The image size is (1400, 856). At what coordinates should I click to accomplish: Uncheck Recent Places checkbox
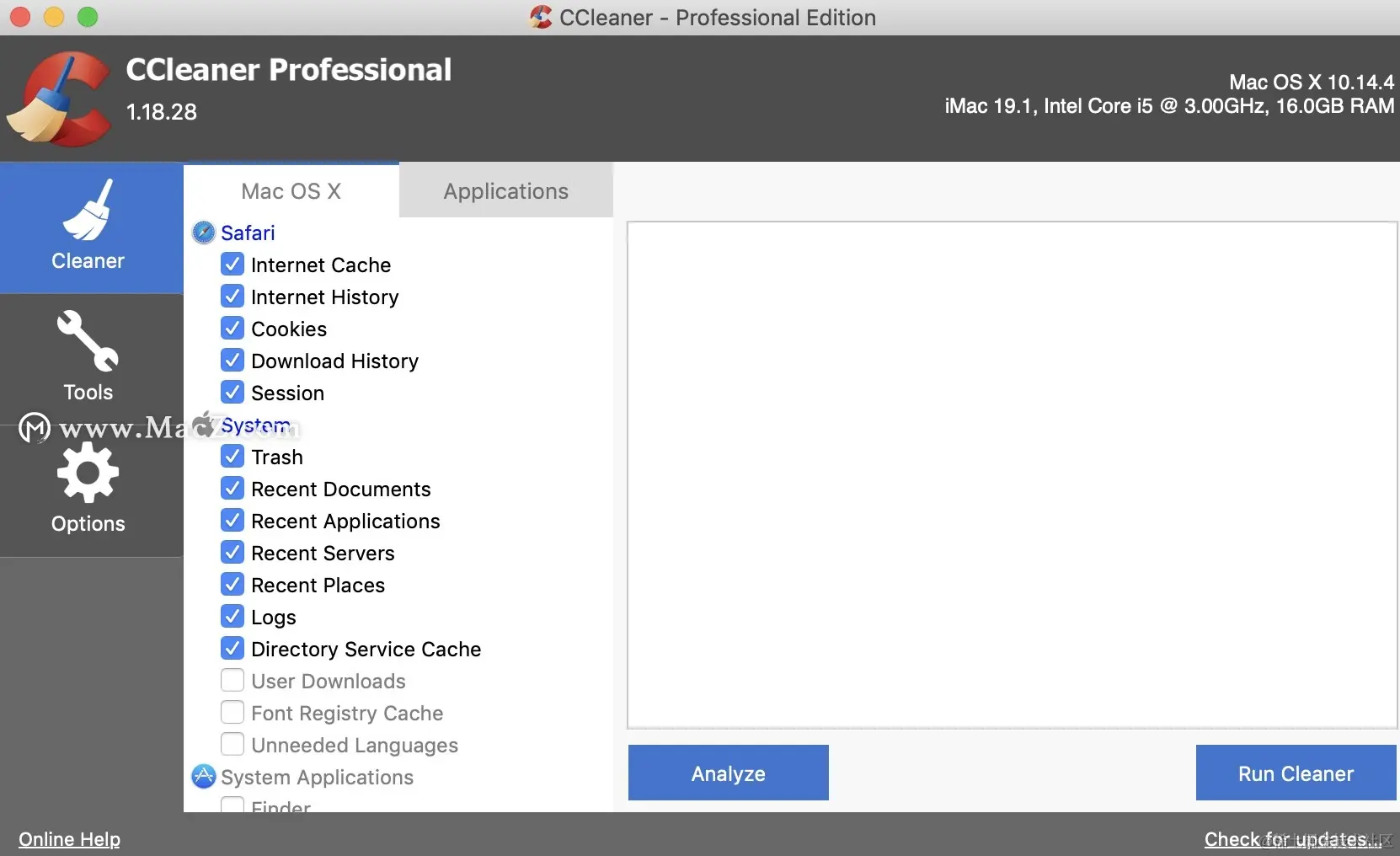coord(232,585)
